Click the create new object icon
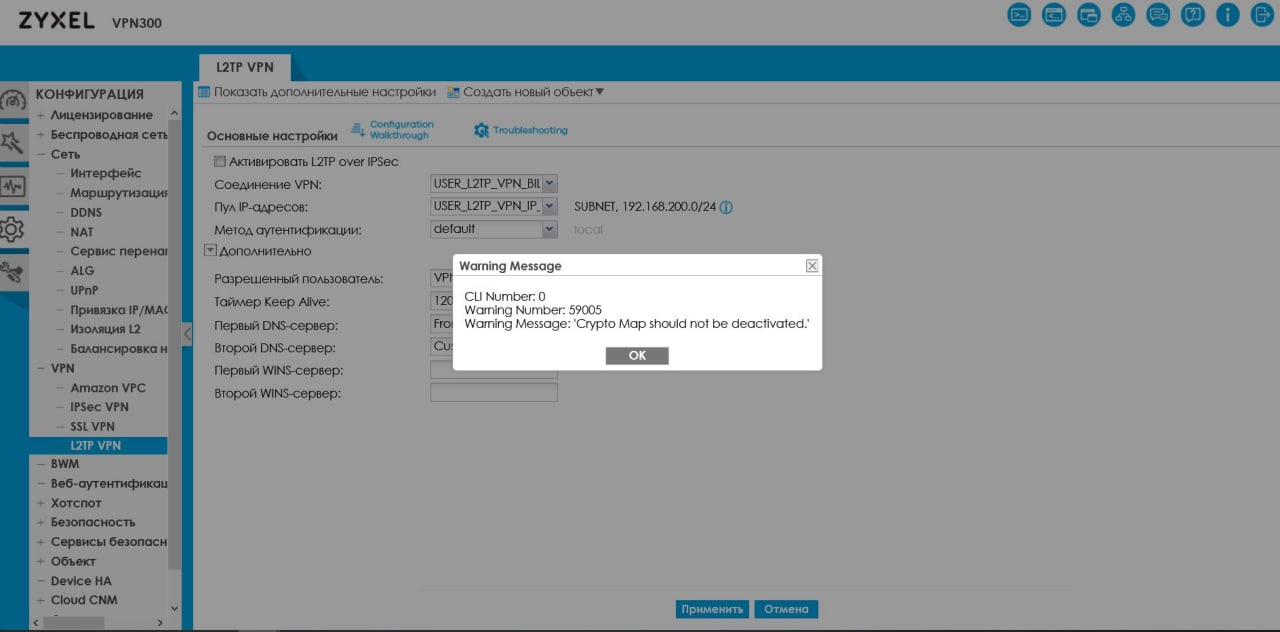Image resolution: width=1280 pixels, height=632 pixels. coord(453,92)
